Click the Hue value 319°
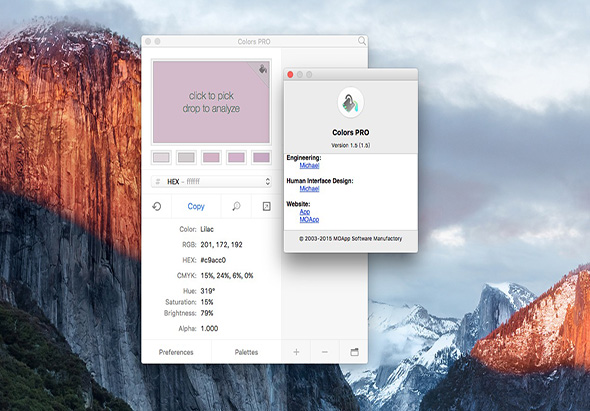The height and width of the screenshot is (411, 590). coord(208,291)
